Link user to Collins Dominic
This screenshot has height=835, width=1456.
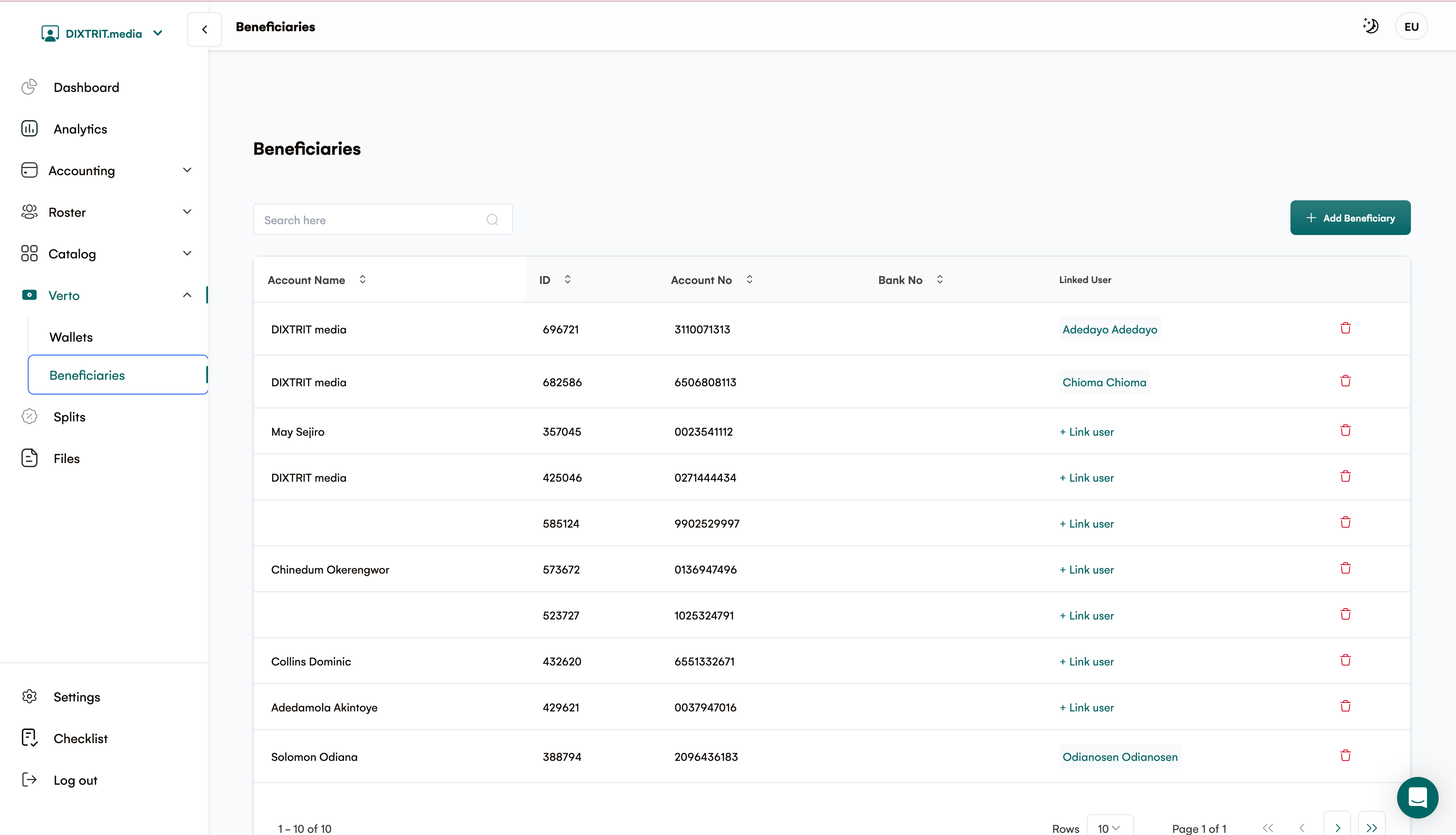[1087, 661]
